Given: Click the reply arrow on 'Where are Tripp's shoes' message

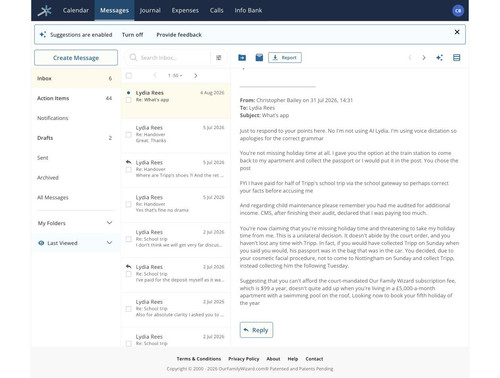Looking at the screenshot, I should tap(129, 162).
